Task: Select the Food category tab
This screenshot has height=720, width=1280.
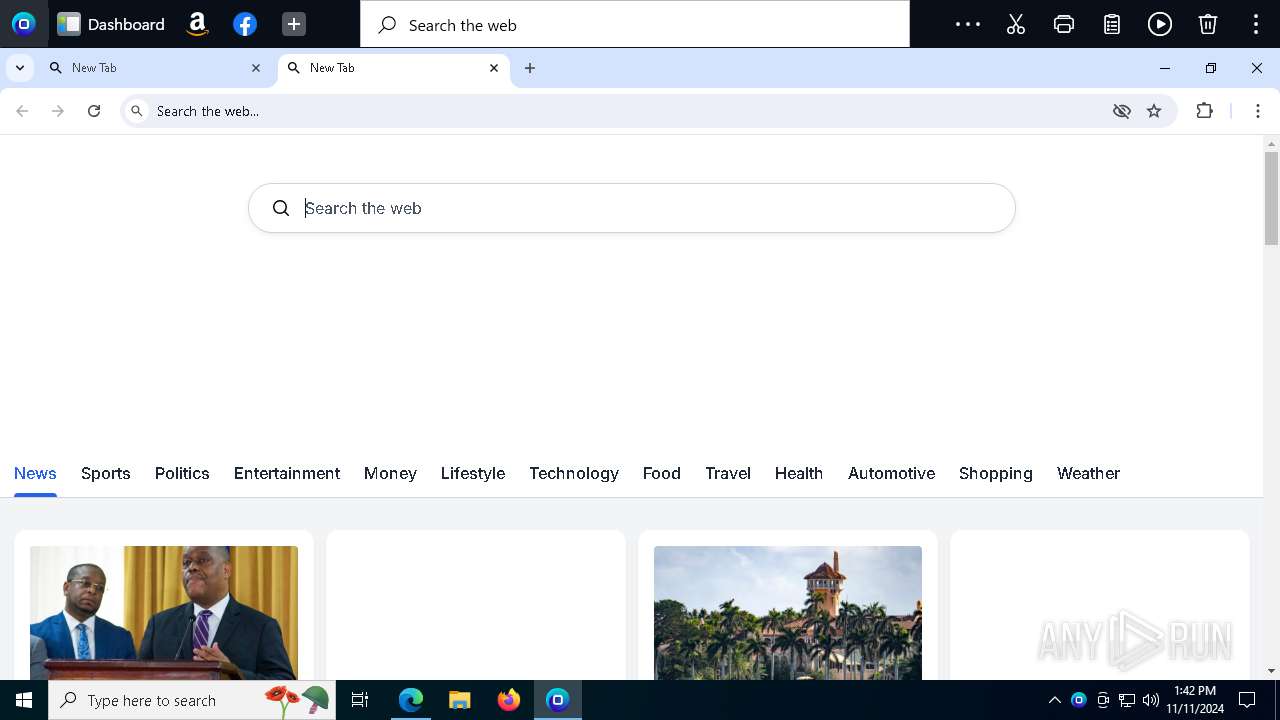Action: tap(662, 474)
